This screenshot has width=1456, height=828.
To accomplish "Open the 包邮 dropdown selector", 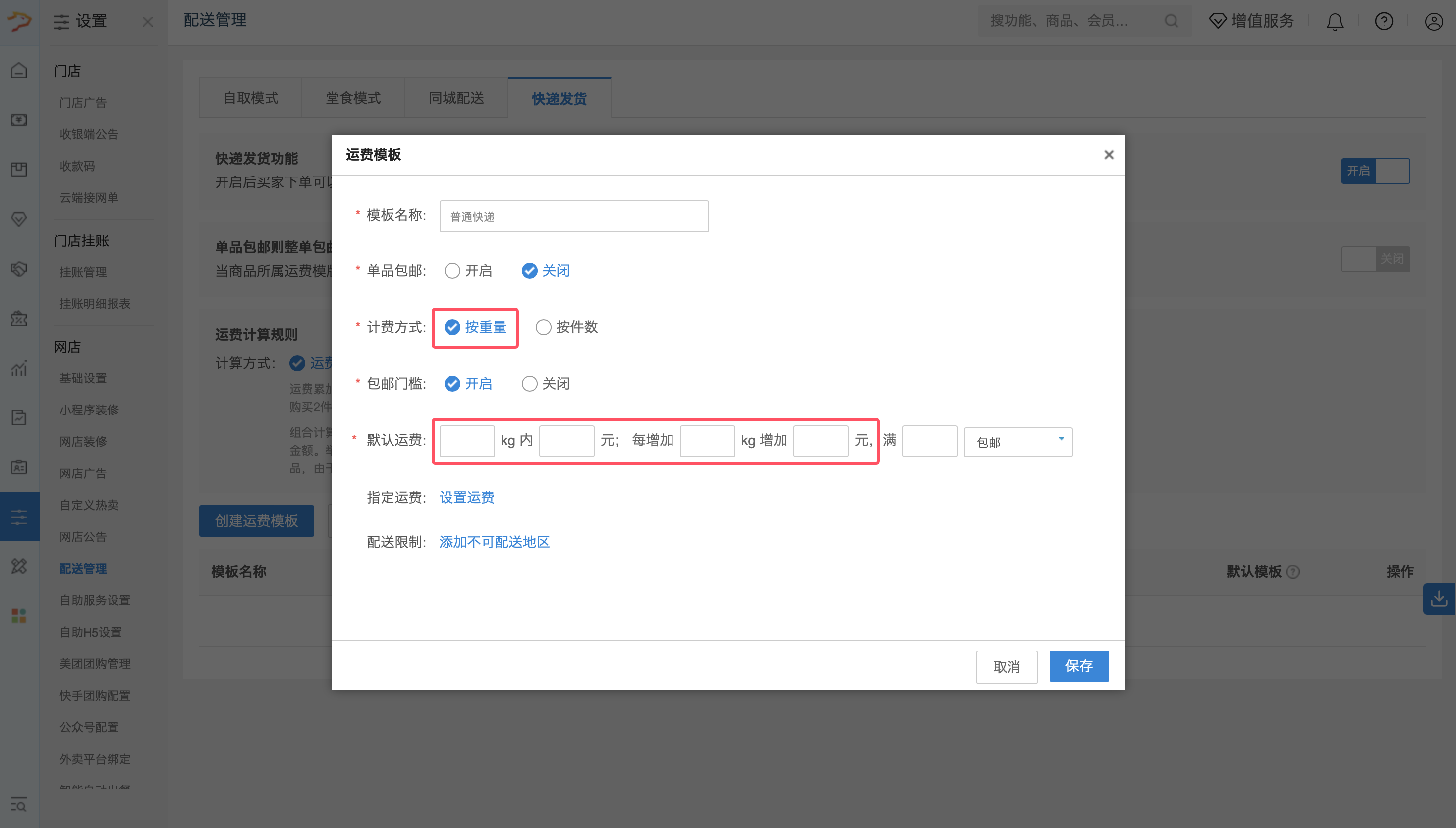I will coord(1018,442).
